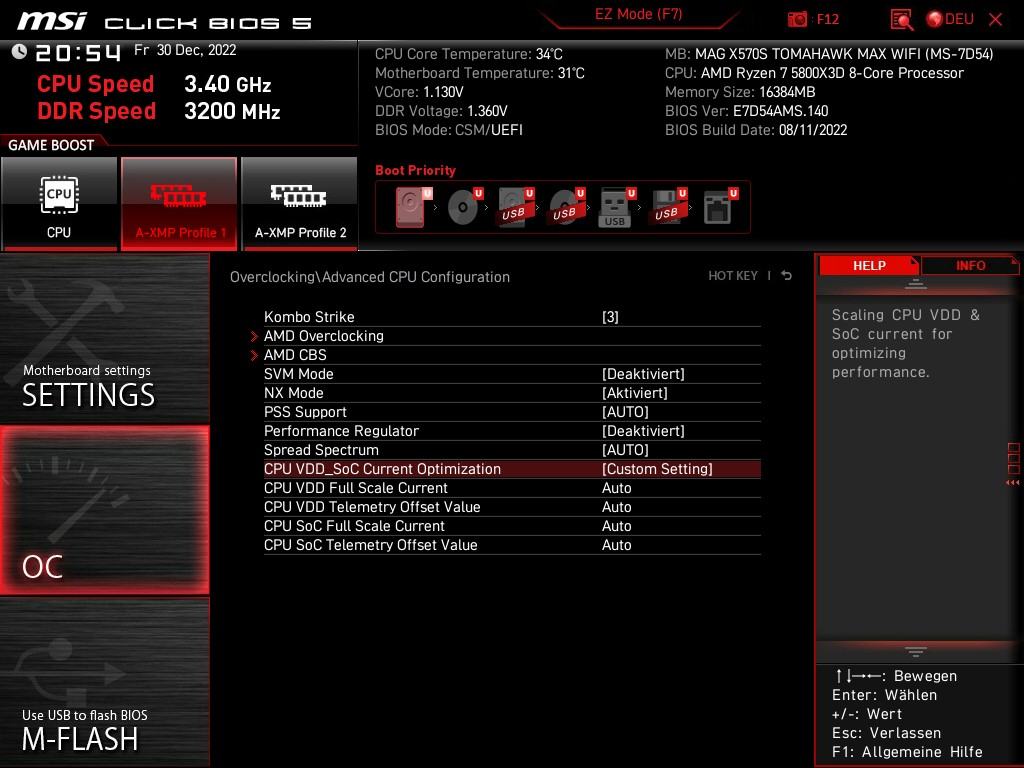Viewport: 1024px width, 768px height.
Task: Switch to the INFO tab
Action: coord(970,265)
